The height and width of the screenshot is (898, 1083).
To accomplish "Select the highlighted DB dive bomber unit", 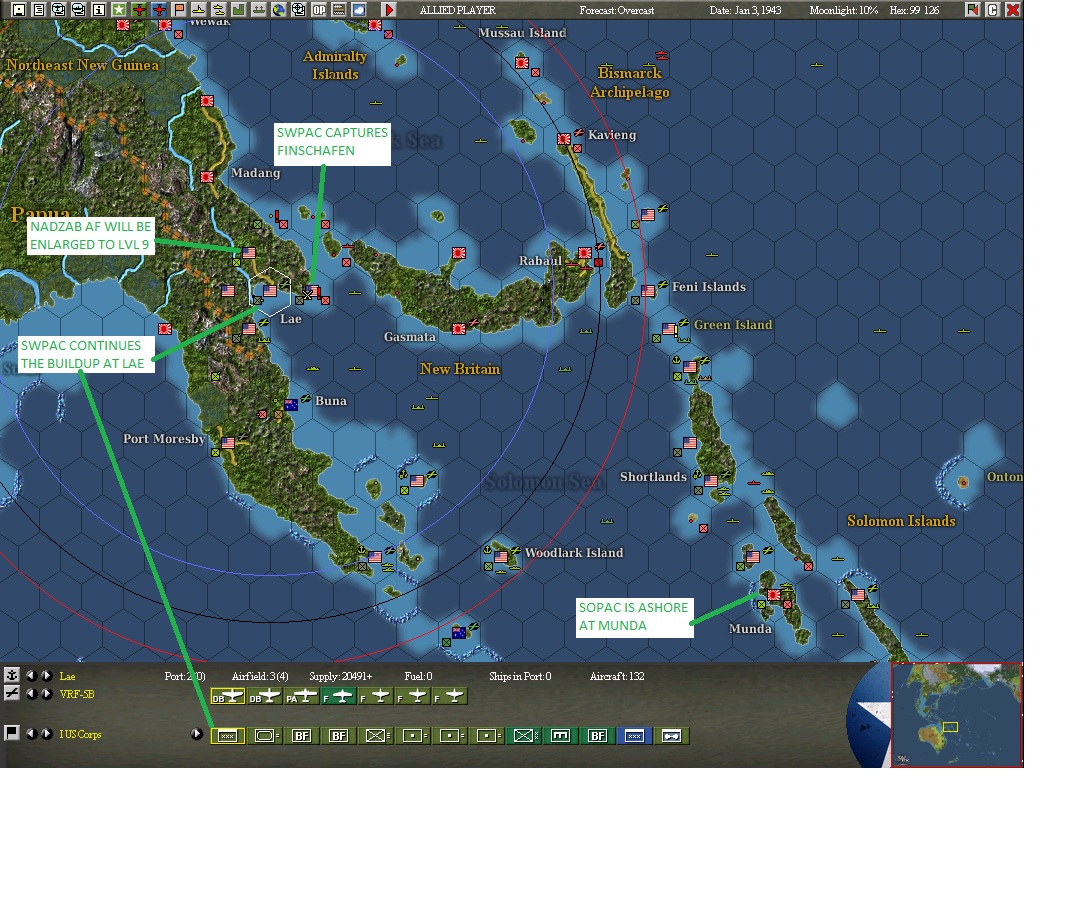I will coord(228,696).
